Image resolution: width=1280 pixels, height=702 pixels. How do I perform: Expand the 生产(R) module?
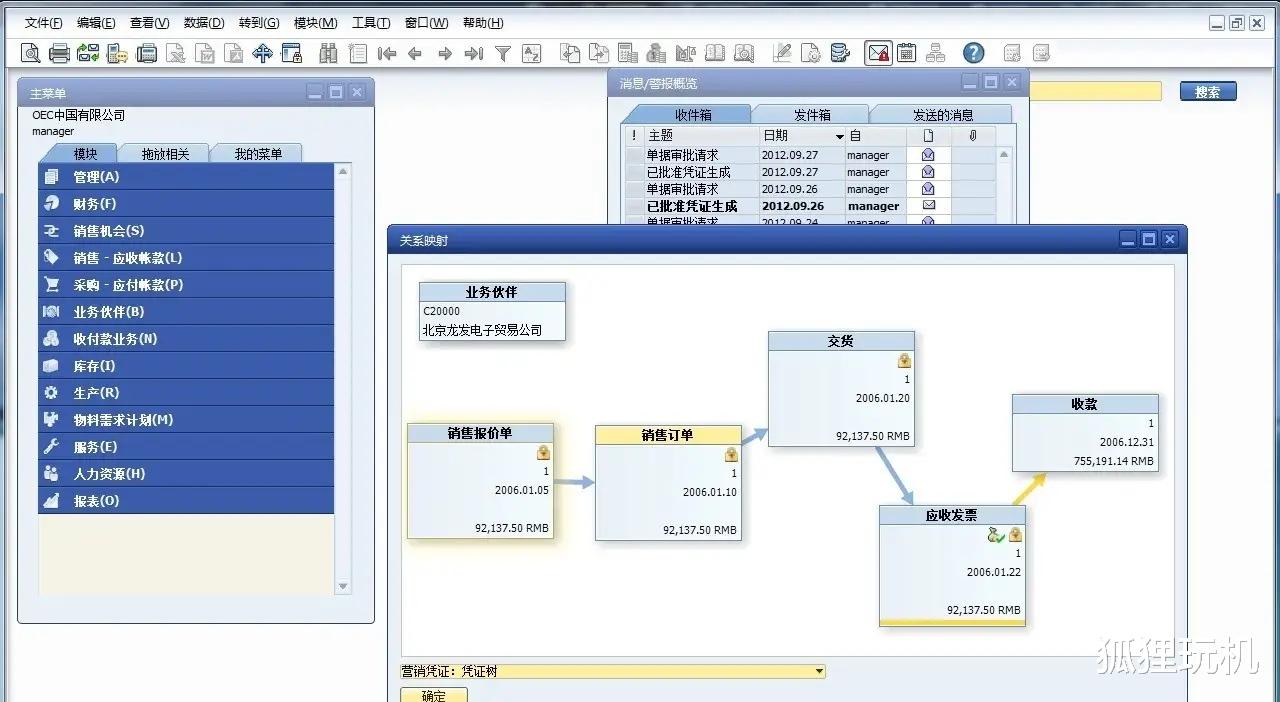186,393
